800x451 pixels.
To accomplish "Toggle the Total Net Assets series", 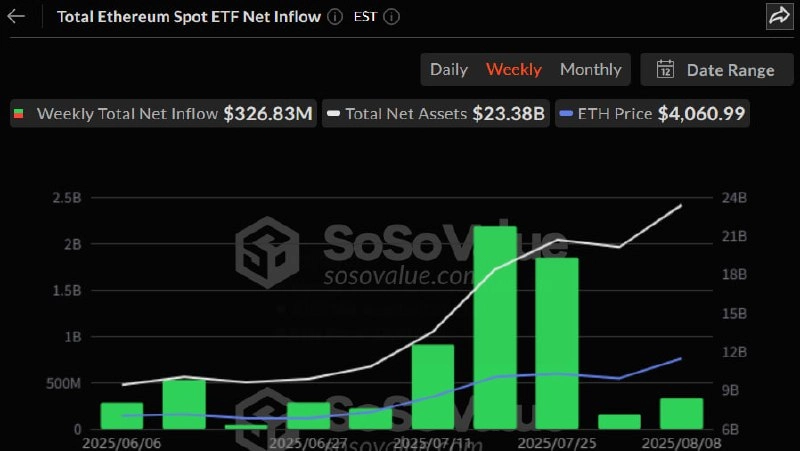I will pos(436,113).
